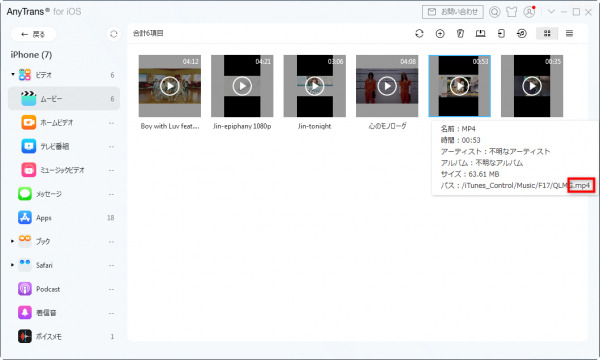This screenshot has height=360, width=600.
Task: Click the send to iTunes icon
Action: [x=522, y=34]
